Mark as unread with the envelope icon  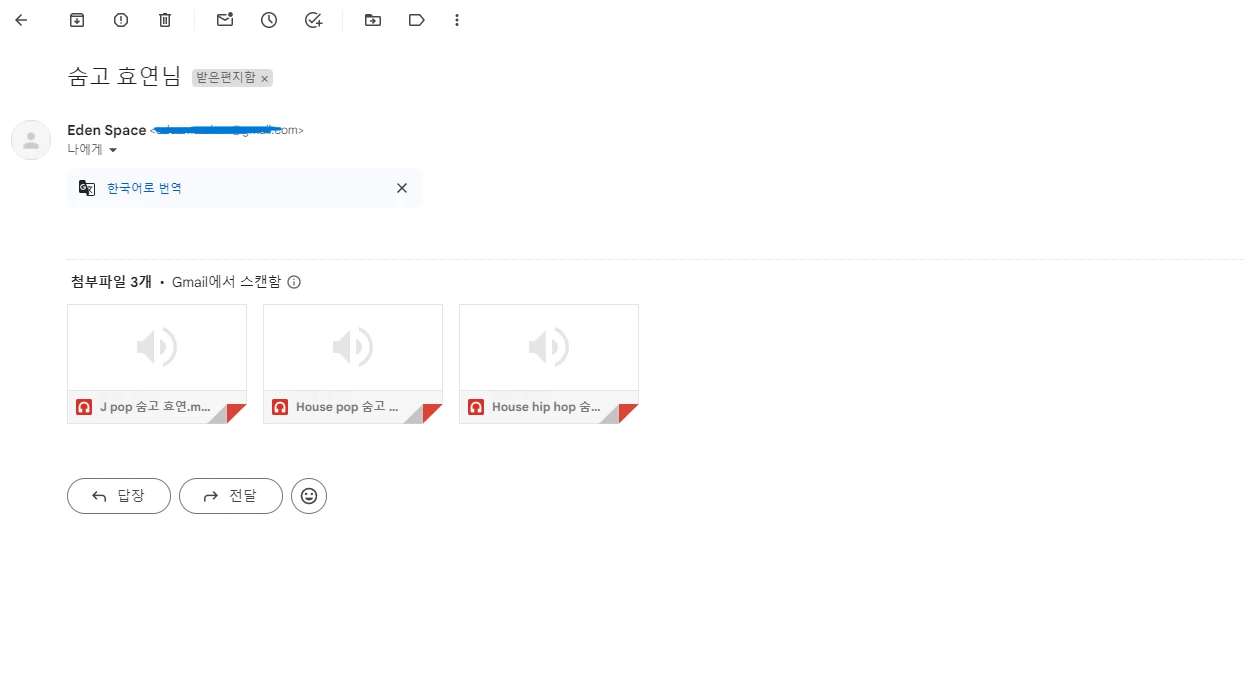pos(225,20)
